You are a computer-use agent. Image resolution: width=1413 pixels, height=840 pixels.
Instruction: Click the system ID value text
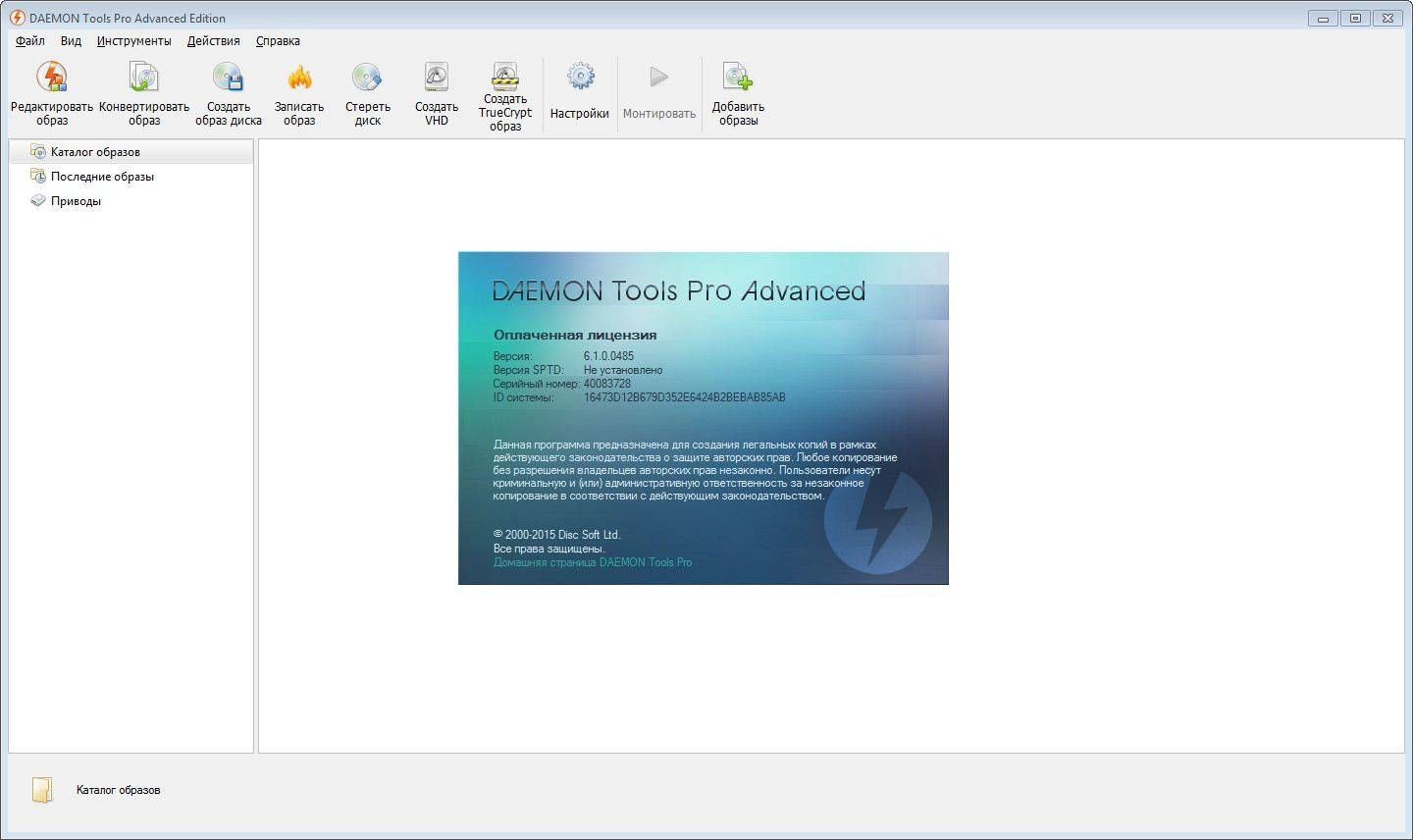pos(684,397)
